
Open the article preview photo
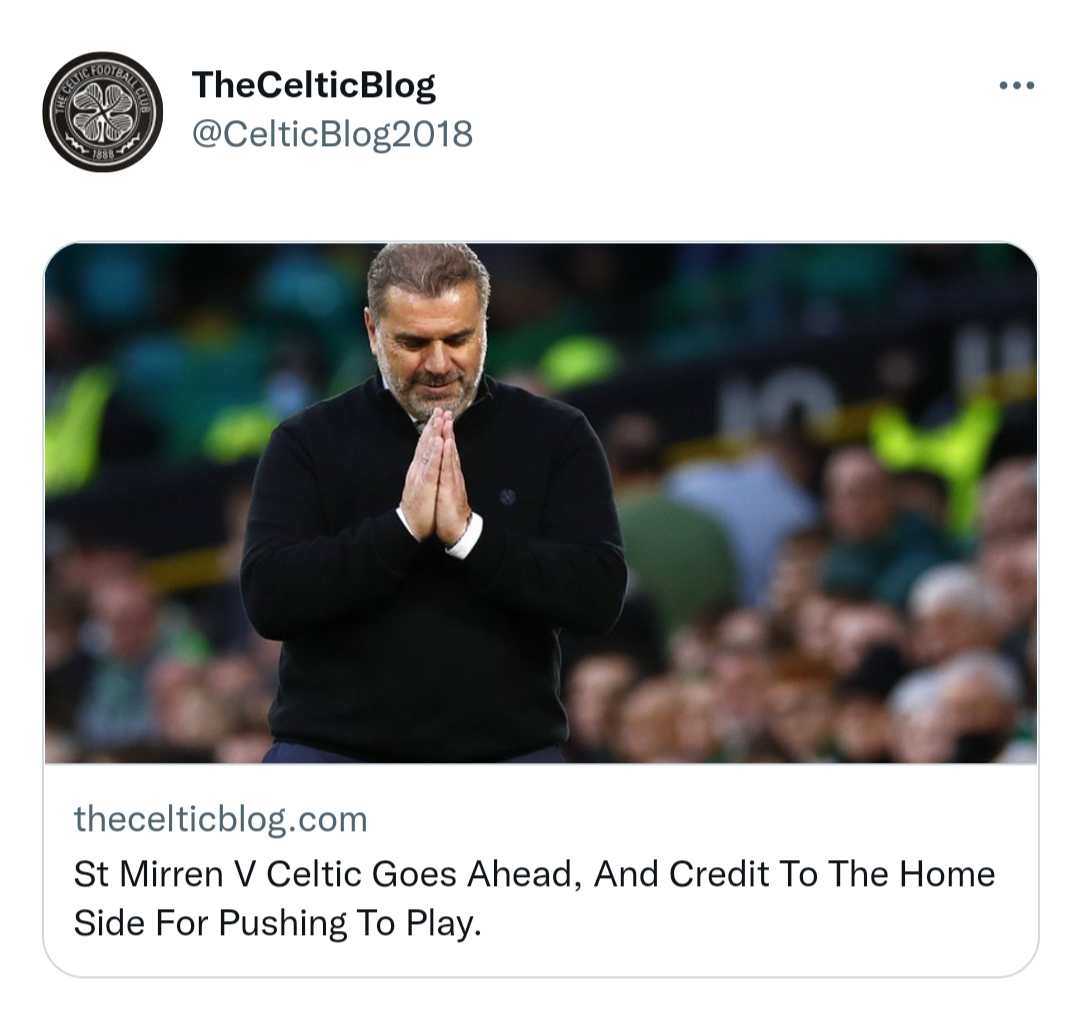point(541,503)
